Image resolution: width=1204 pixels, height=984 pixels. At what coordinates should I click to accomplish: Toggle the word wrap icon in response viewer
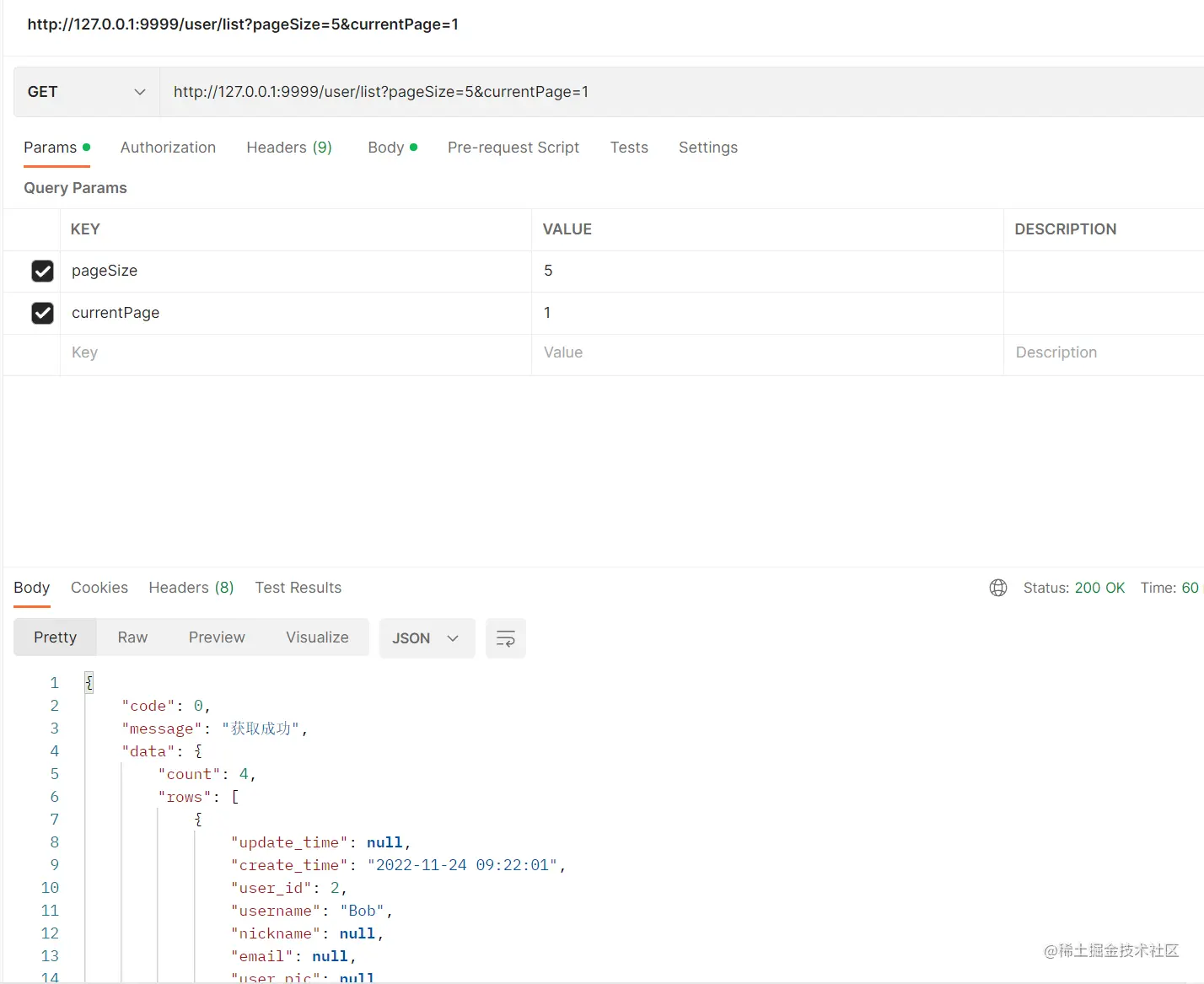(506, 638)
